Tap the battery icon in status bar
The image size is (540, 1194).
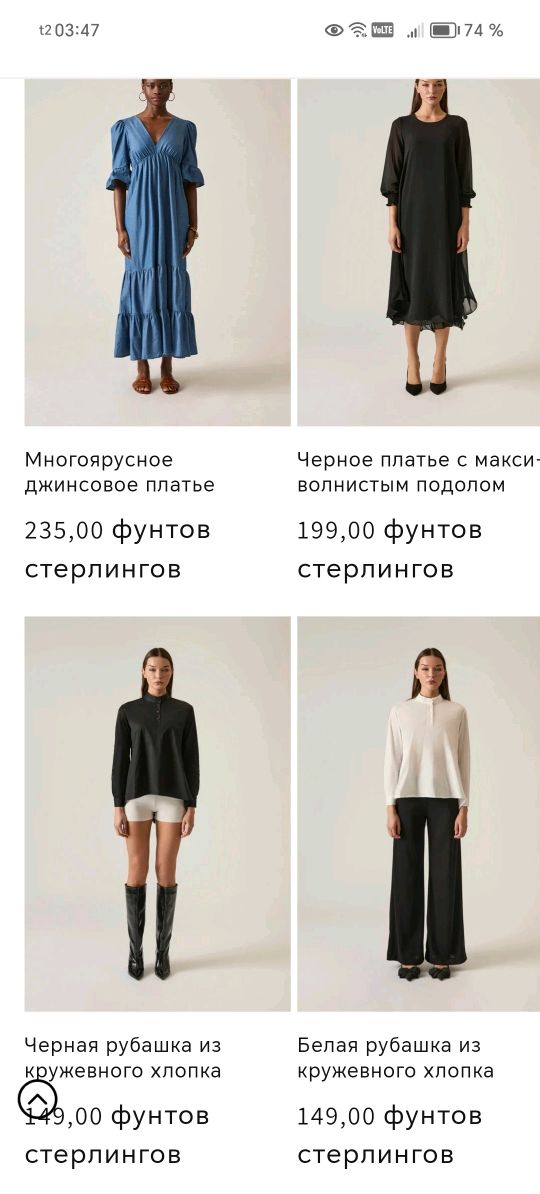click(444, 30)
